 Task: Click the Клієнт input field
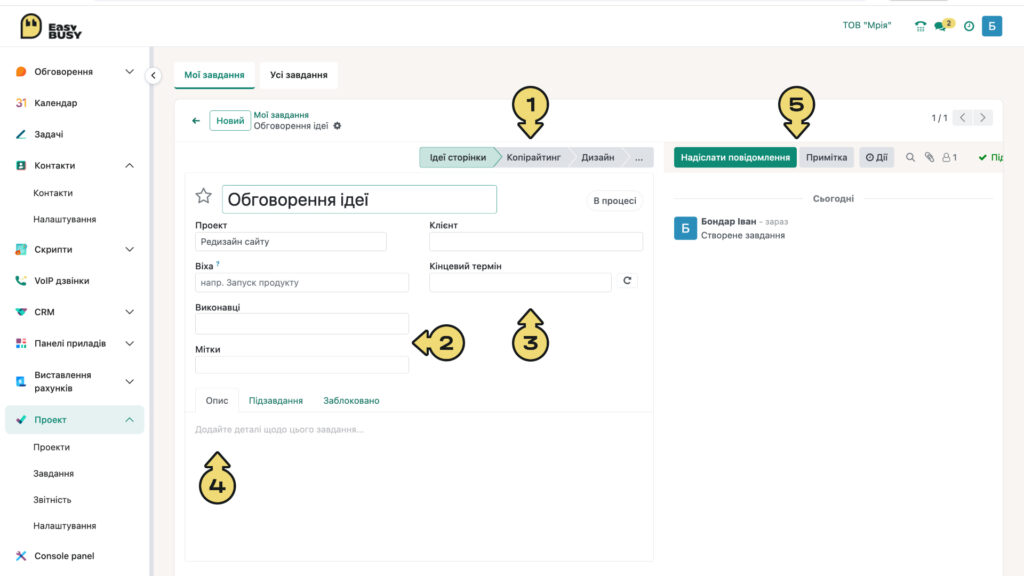536,242
